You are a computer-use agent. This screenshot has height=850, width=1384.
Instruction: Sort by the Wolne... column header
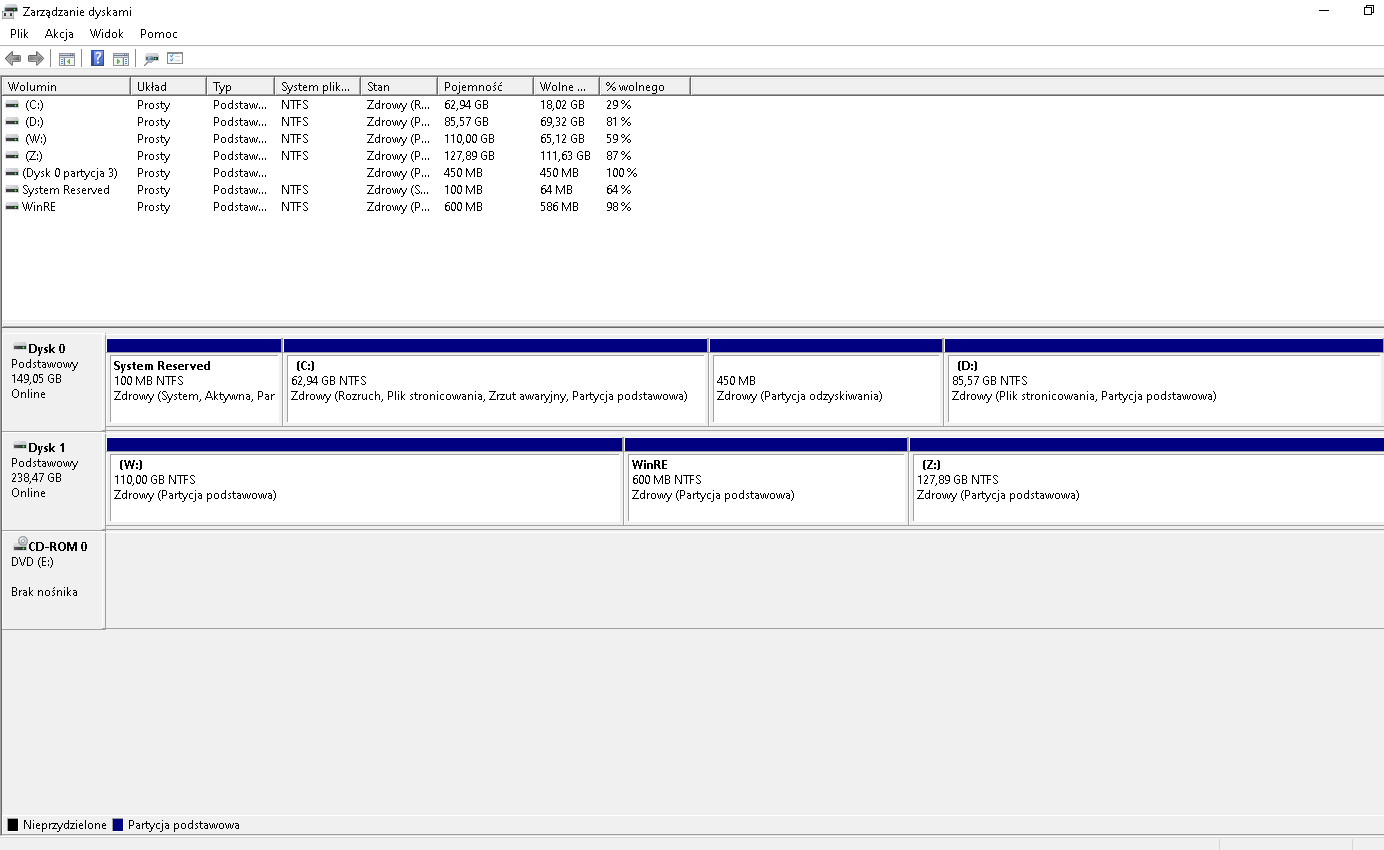[x=566, y=87]
